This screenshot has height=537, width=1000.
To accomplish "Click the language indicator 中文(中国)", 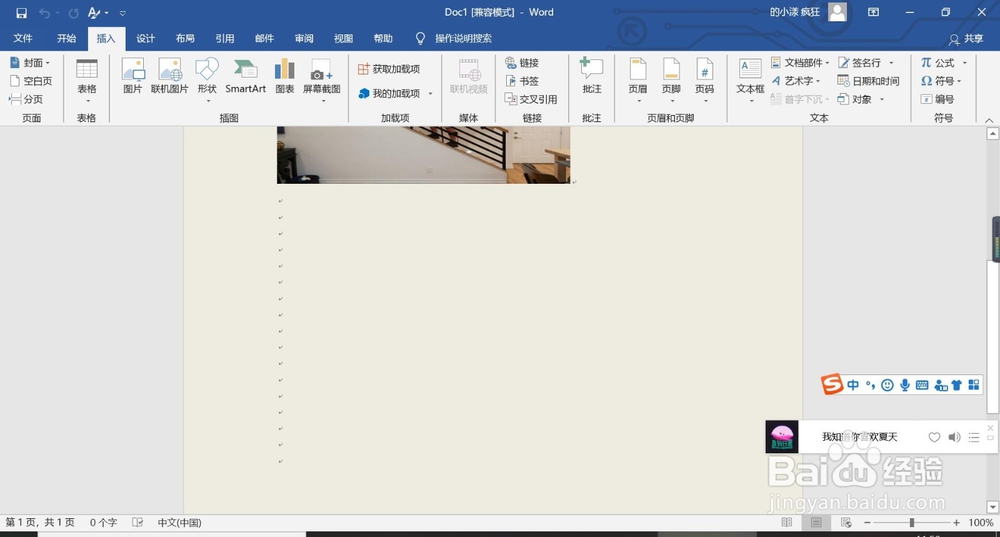I will tap(179, 522).
